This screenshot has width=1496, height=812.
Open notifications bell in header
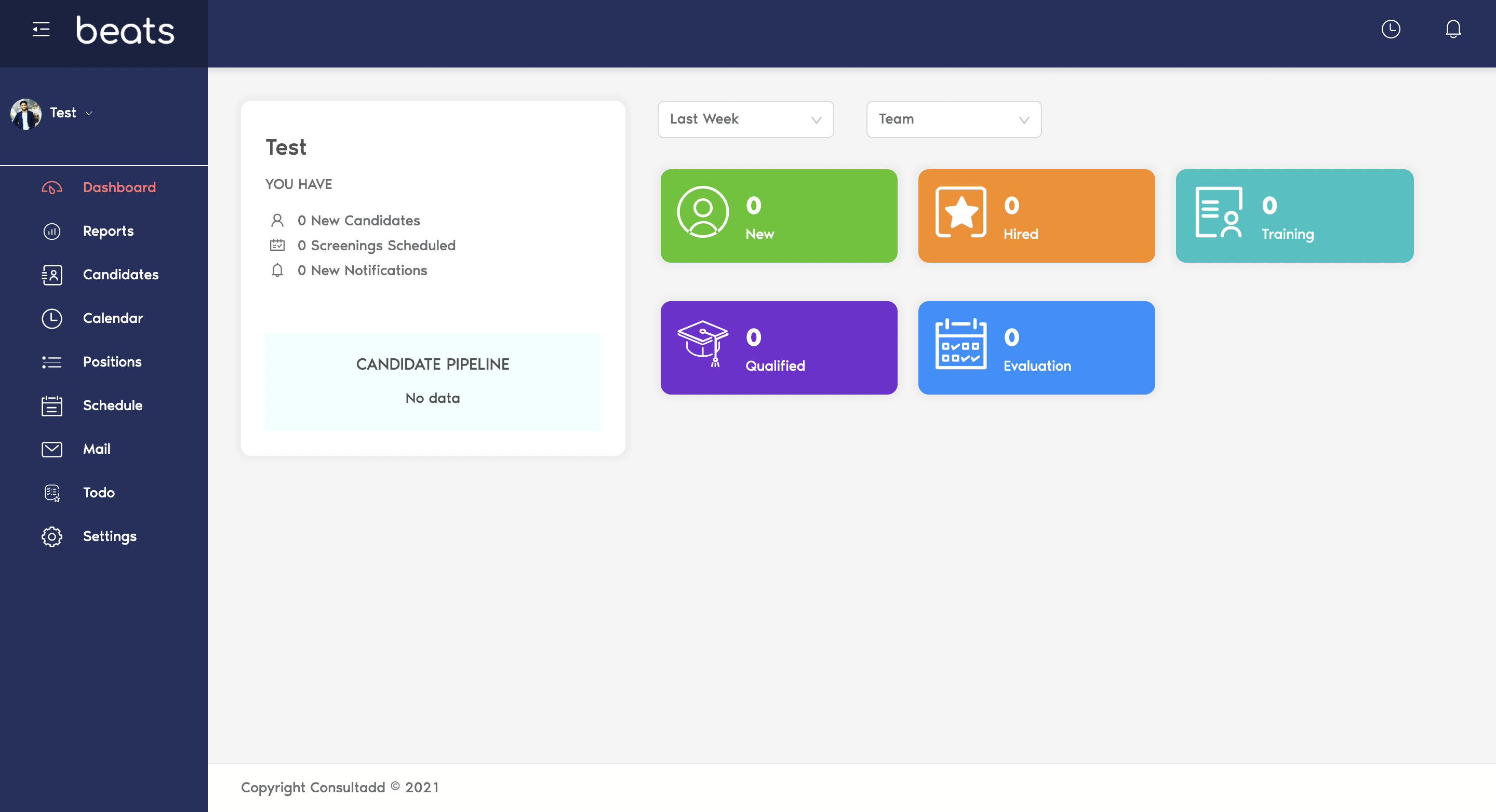tap(1452, 29)
